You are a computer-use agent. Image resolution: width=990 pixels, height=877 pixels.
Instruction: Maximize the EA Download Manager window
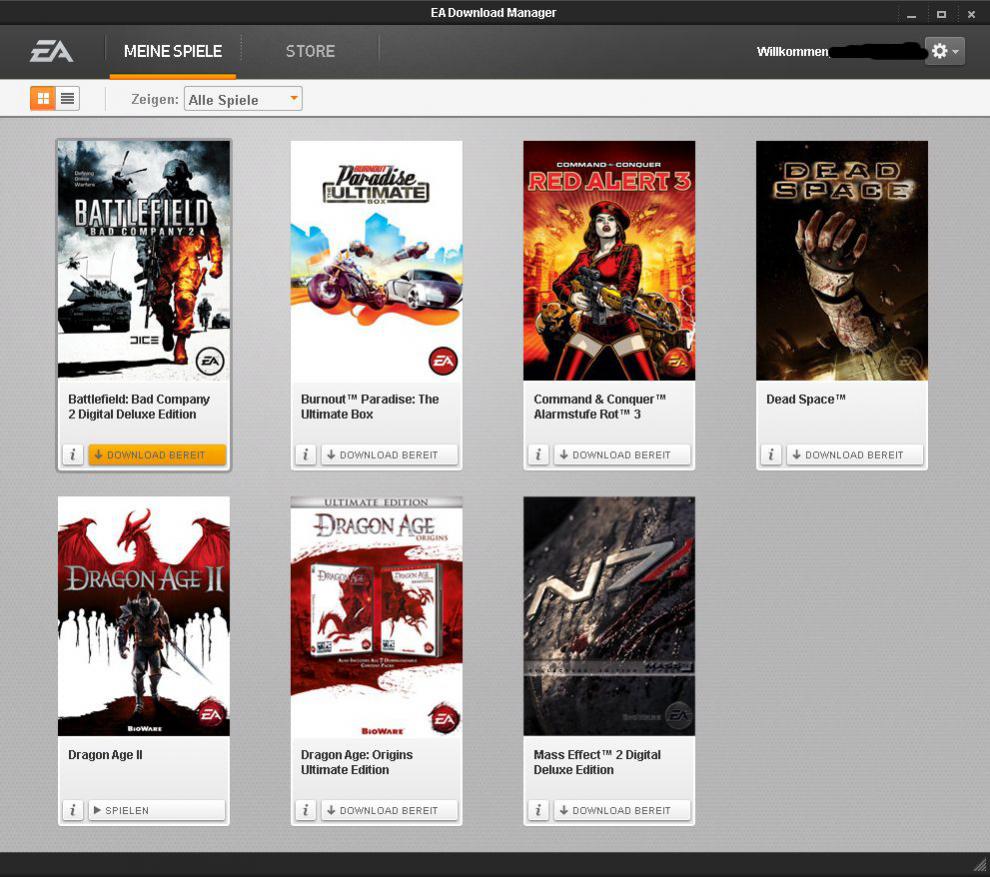[941, 14]
